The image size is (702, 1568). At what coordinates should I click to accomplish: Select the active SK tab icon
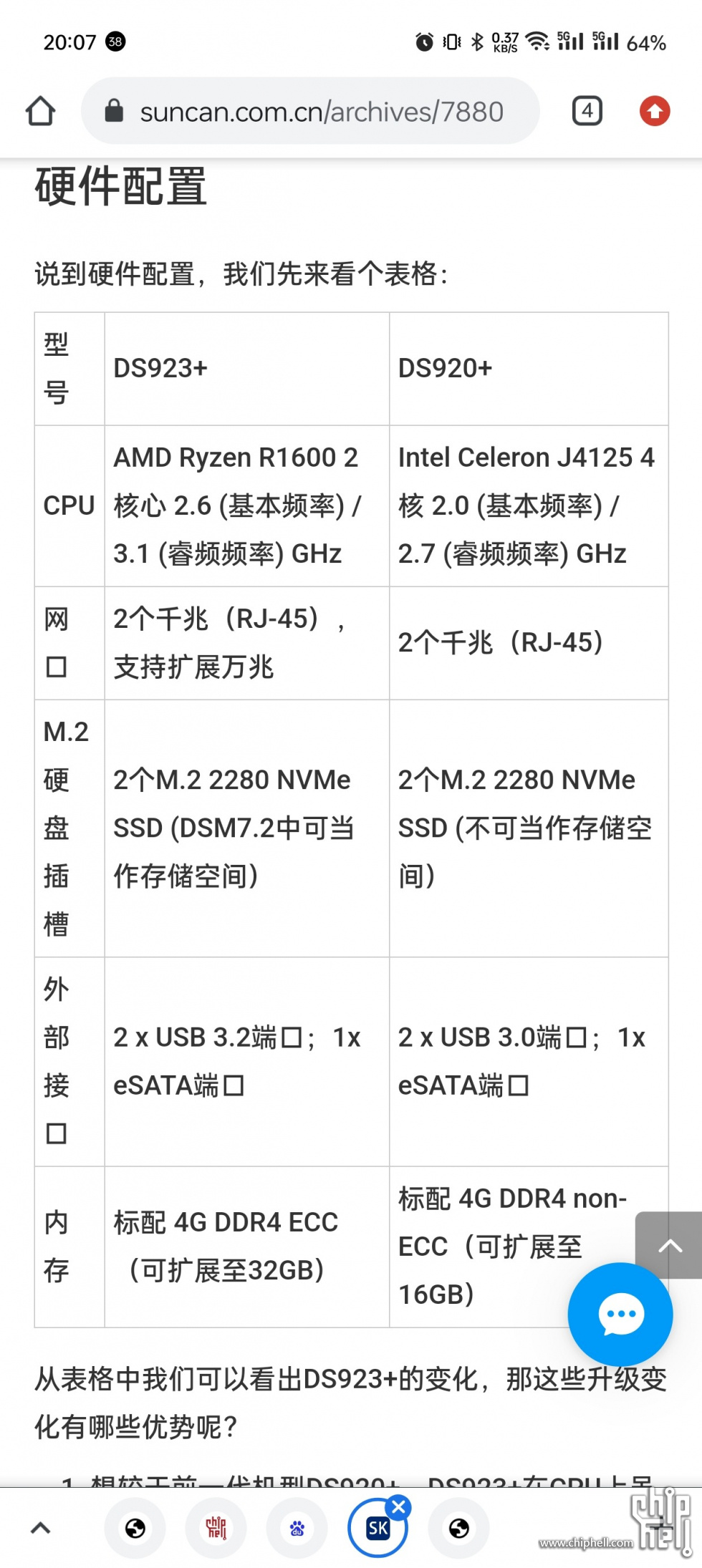tap(378, 1529)
